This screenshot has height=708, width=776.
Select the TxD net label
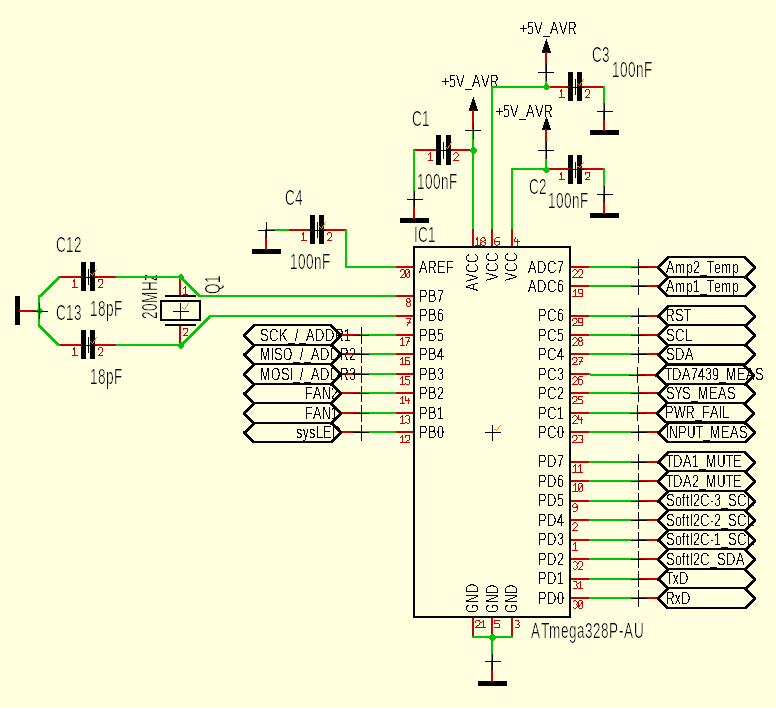(x=706, y=578)
